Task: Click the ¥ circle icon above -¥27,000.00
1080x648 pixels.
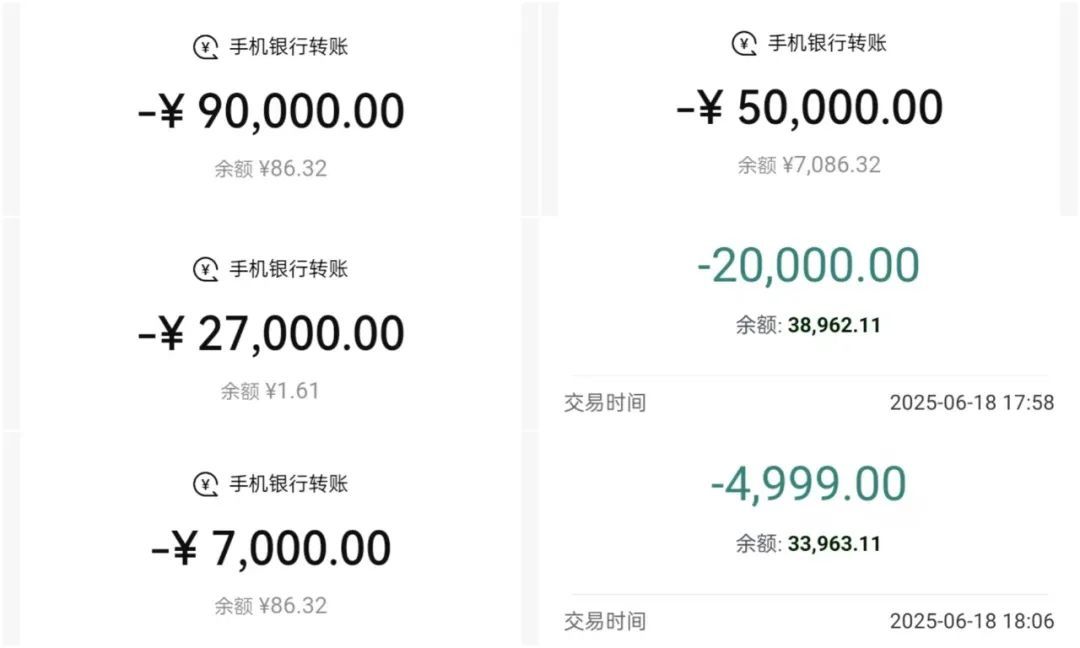Action: coord(205,268)
